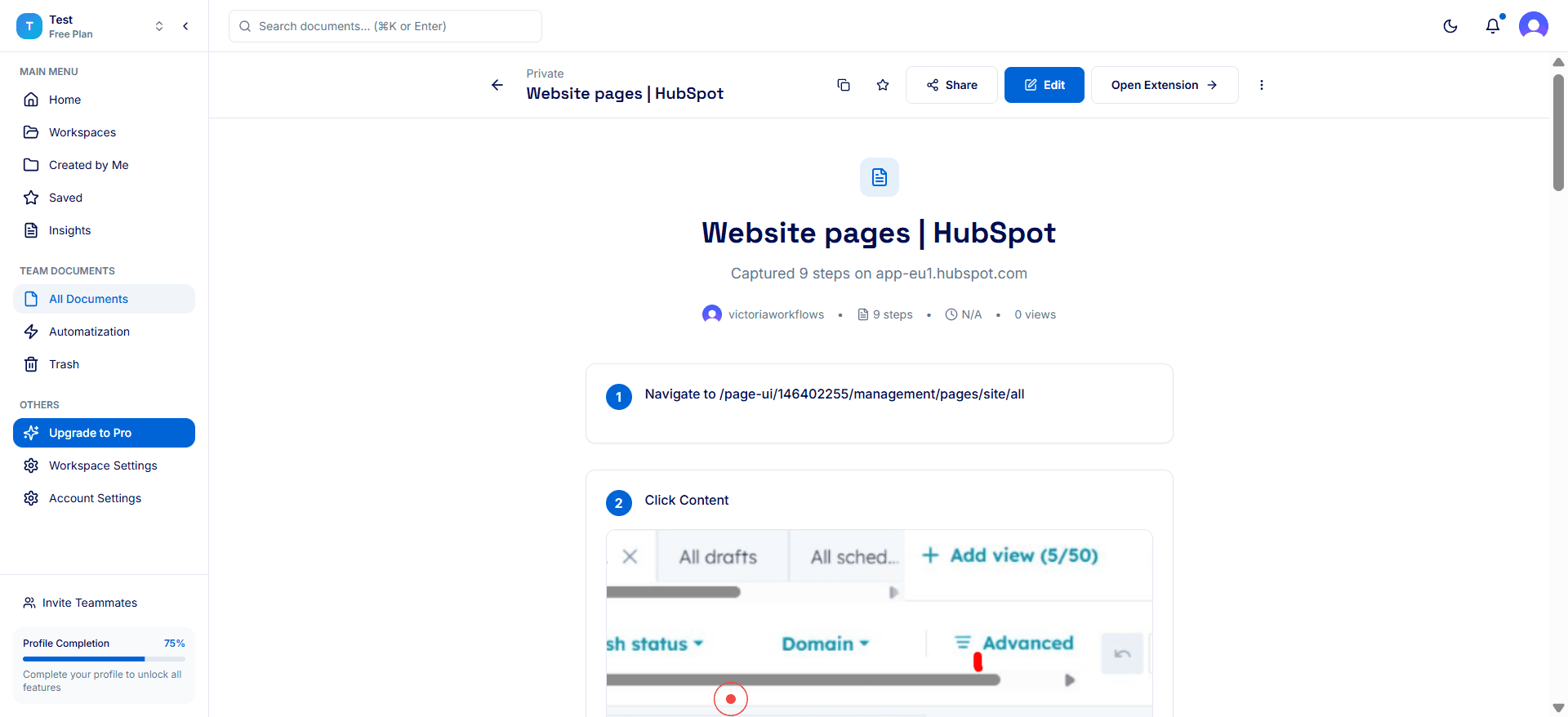Click the Private label above title
This screenshot has width=1568, height=717.
tap(545, 73)
